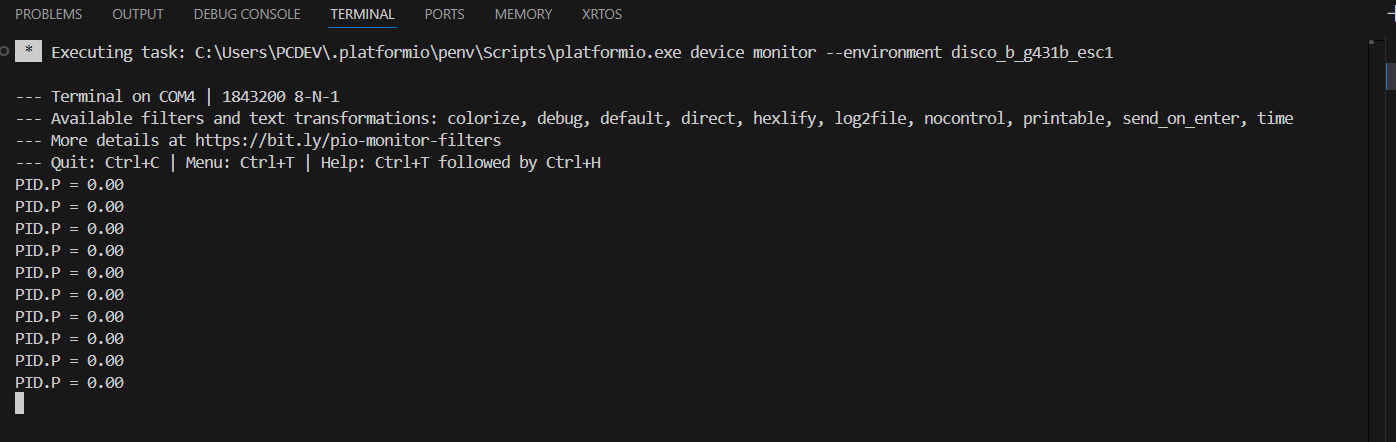
Task: Open the DEBUG CONSOLE tab
Action: 247,14
